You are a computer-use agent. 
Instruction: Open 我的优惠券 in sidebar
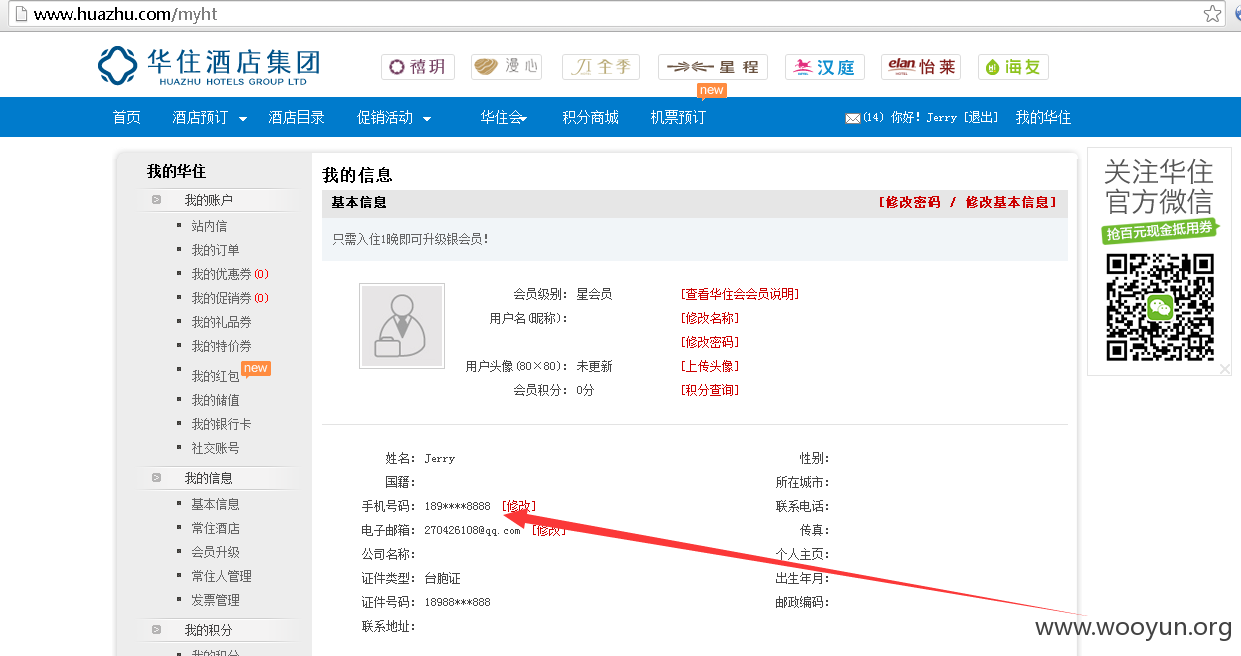(221, 274)
